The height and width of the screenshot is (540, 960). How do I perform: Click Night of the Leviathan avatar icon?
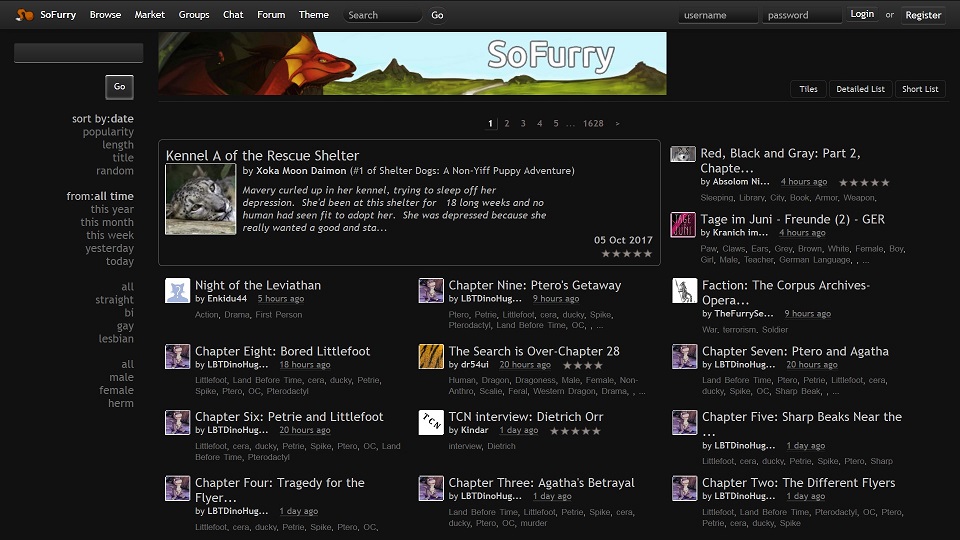click(178, 290)
